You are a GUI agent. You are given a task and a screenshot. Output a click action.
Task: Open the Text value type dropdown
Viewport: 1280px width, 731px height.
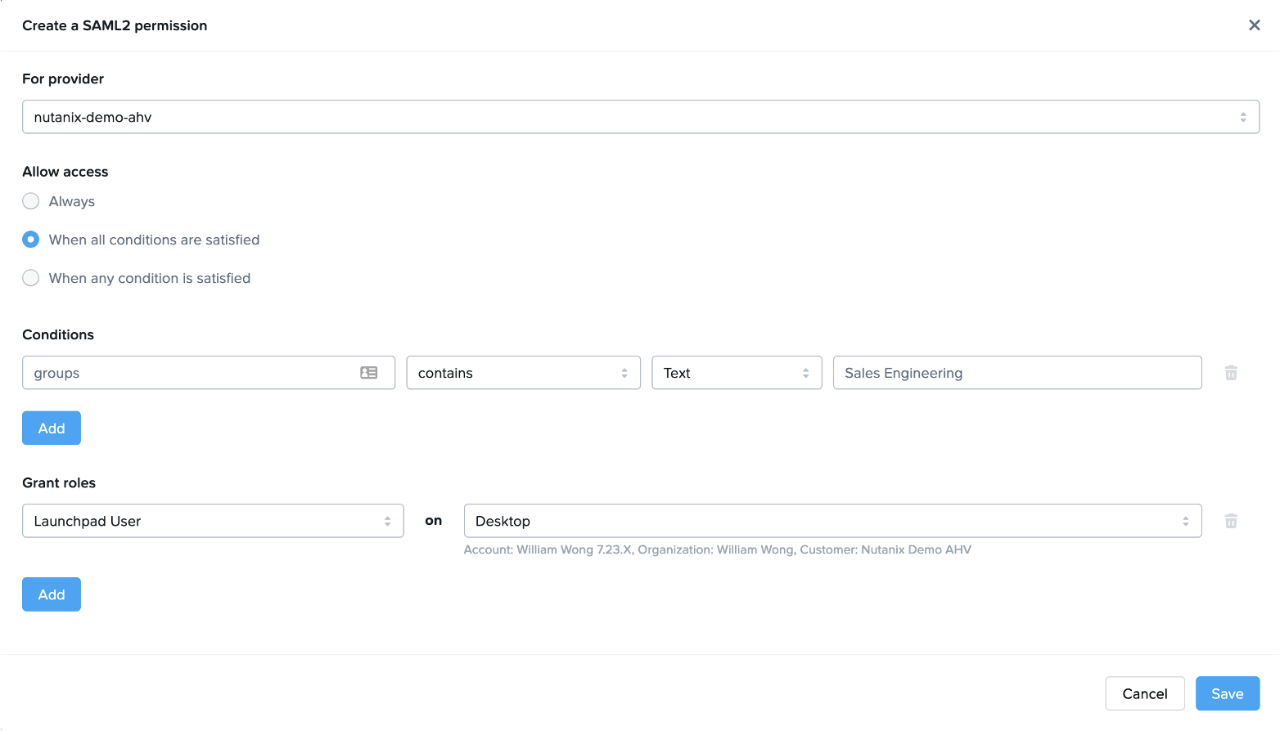click(x=736, y=373)
